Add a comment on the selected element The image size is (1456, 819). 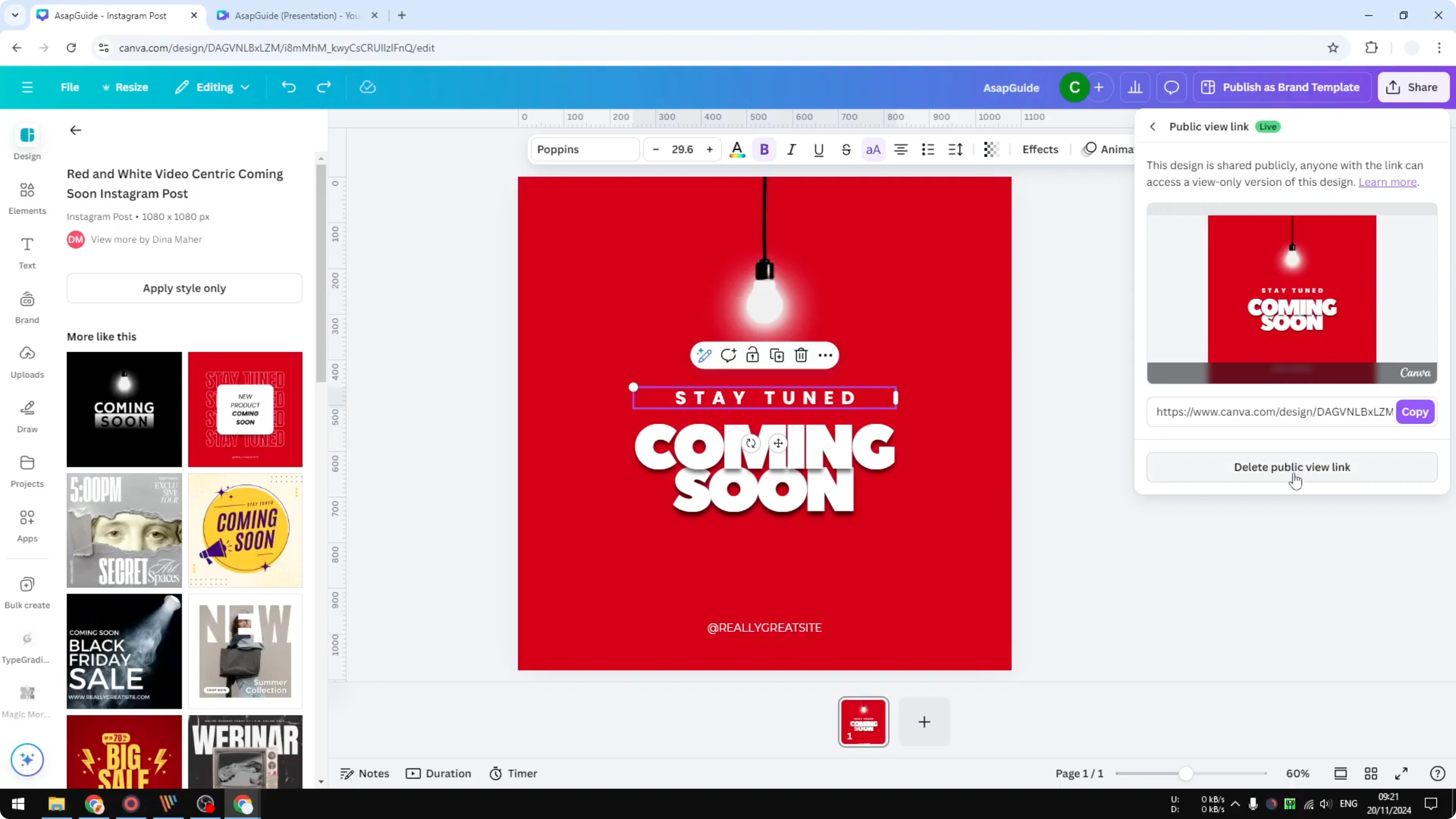click(x=728, y=355)
